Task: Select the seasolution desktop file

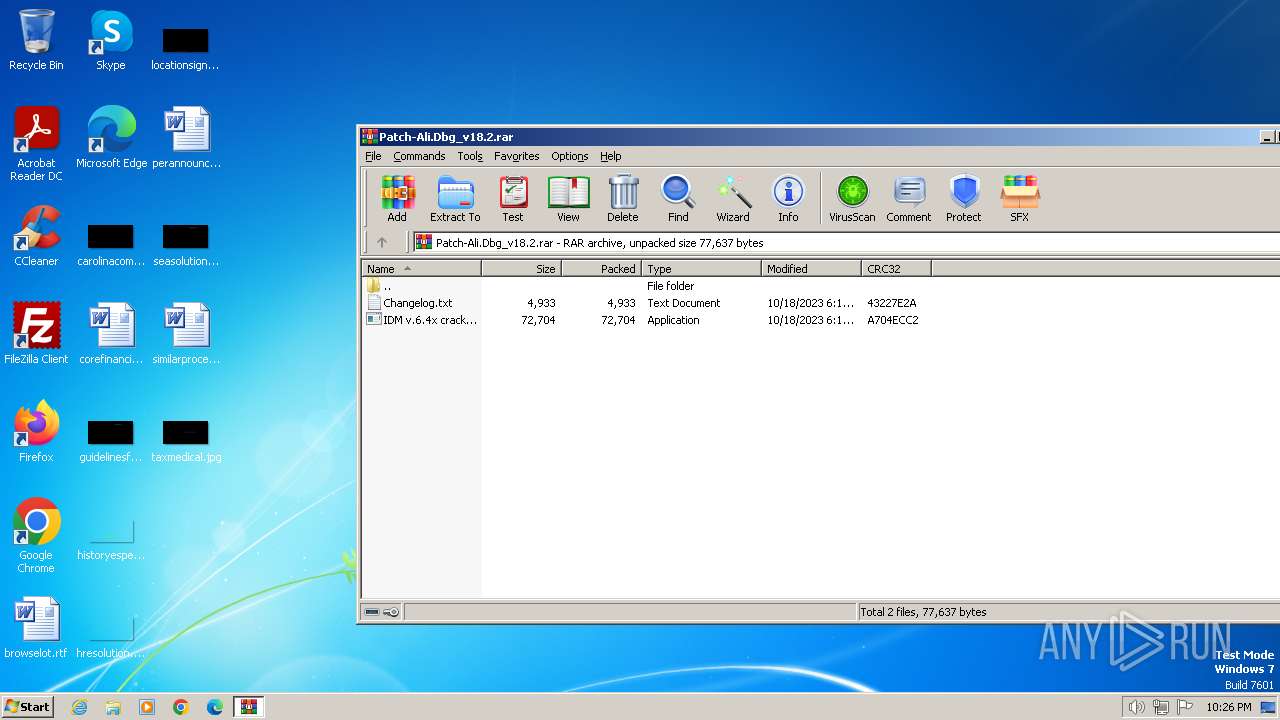Action: pos(186,244)
